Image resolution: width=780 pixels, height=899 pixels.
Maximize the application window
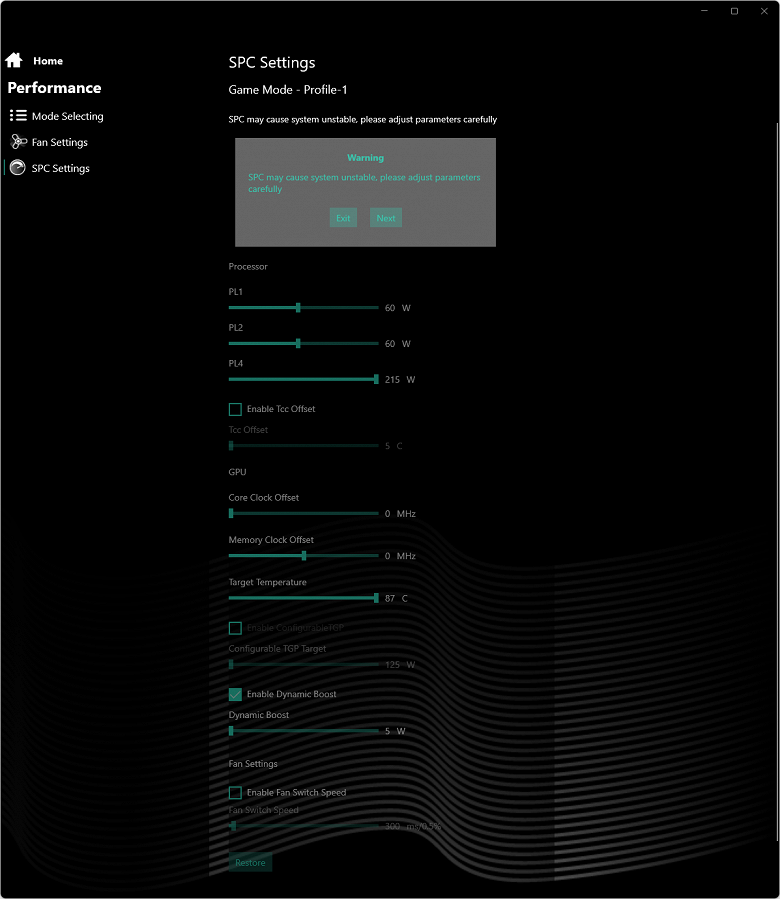734,11
